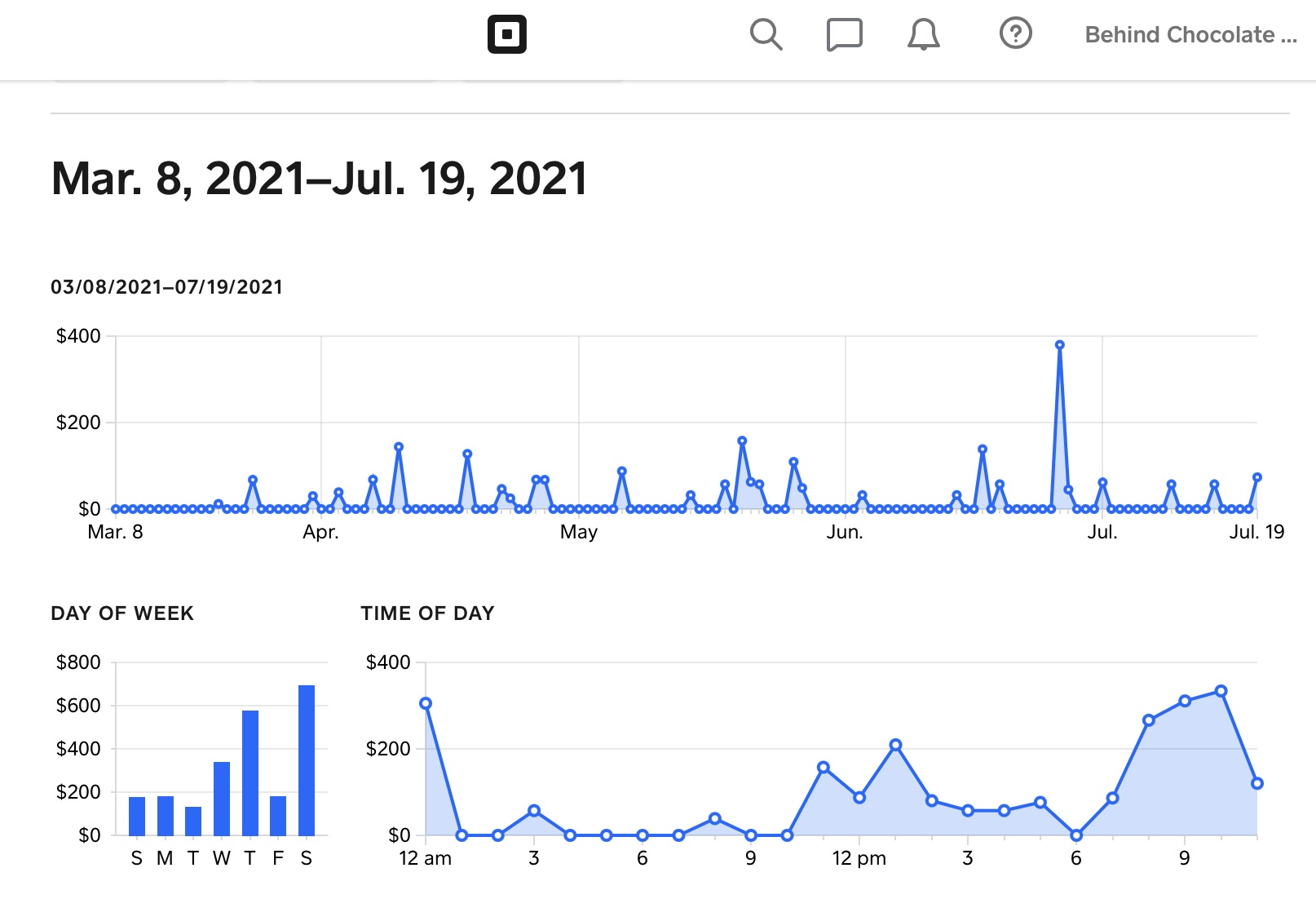Click the Square logo icon
Image resolution: width=1316 pixels, height=899 pixels.
(506, 34)
